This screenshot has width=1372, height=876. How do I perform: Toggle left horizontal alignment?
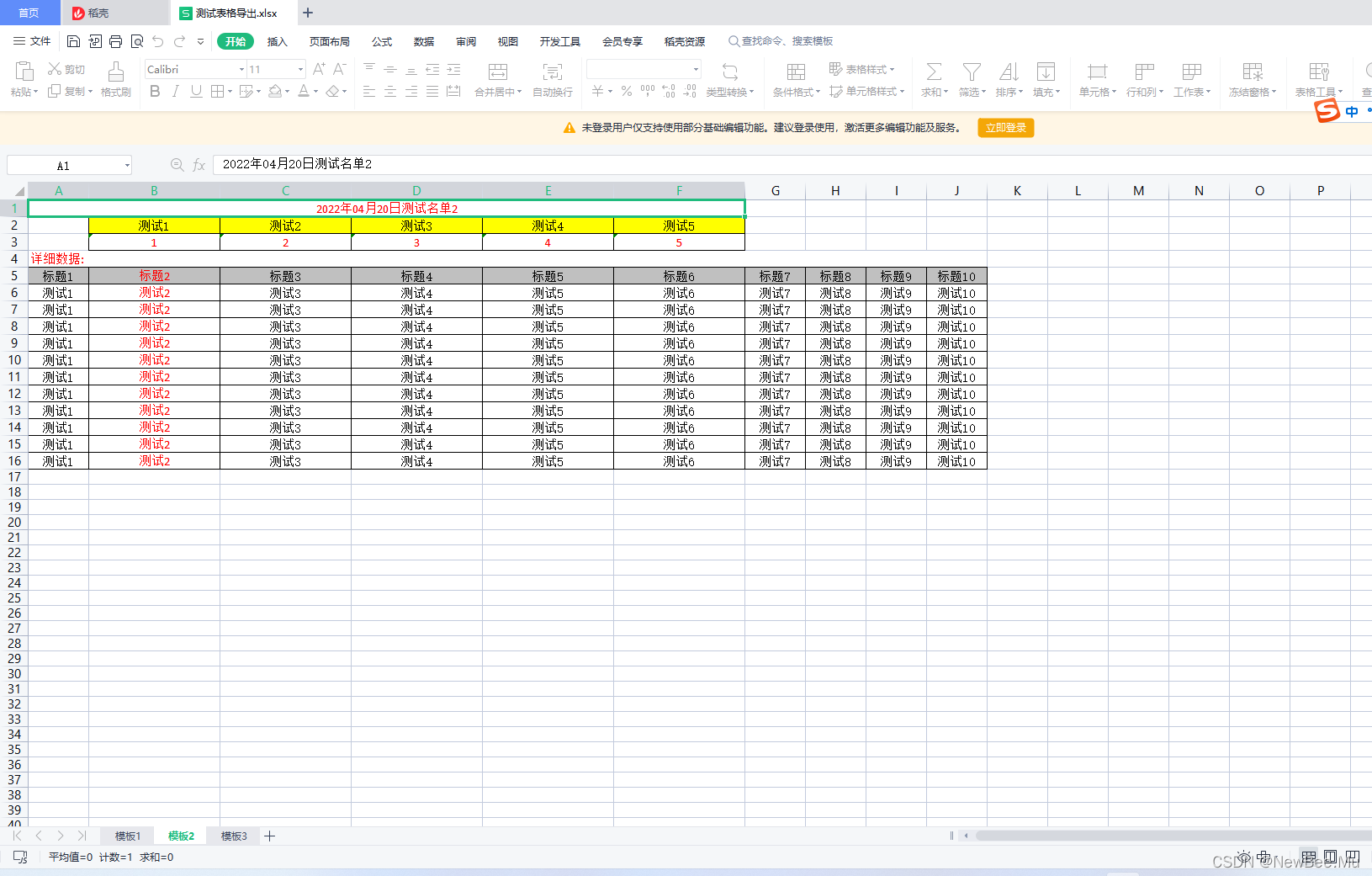[x=369, y=91]
